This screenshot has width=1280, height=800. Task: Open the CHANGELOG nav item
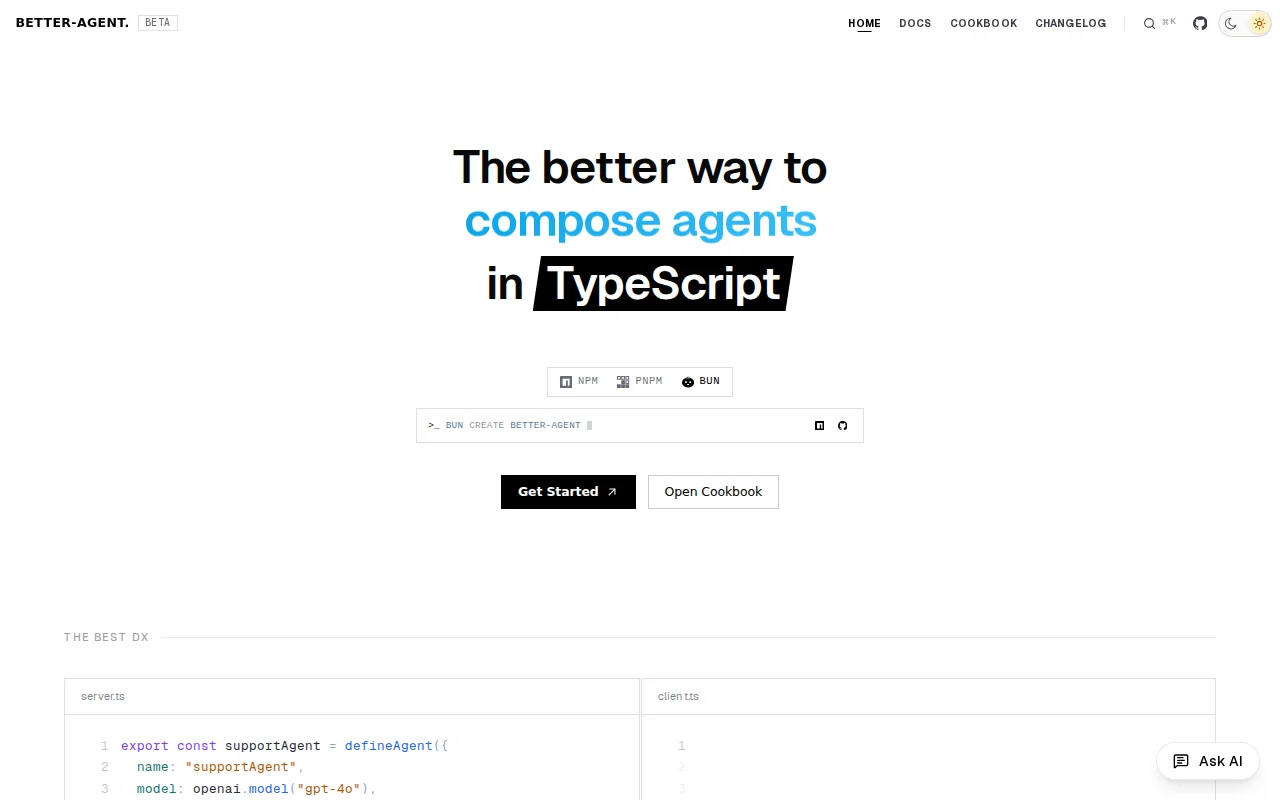click(x=1071, y=23)
